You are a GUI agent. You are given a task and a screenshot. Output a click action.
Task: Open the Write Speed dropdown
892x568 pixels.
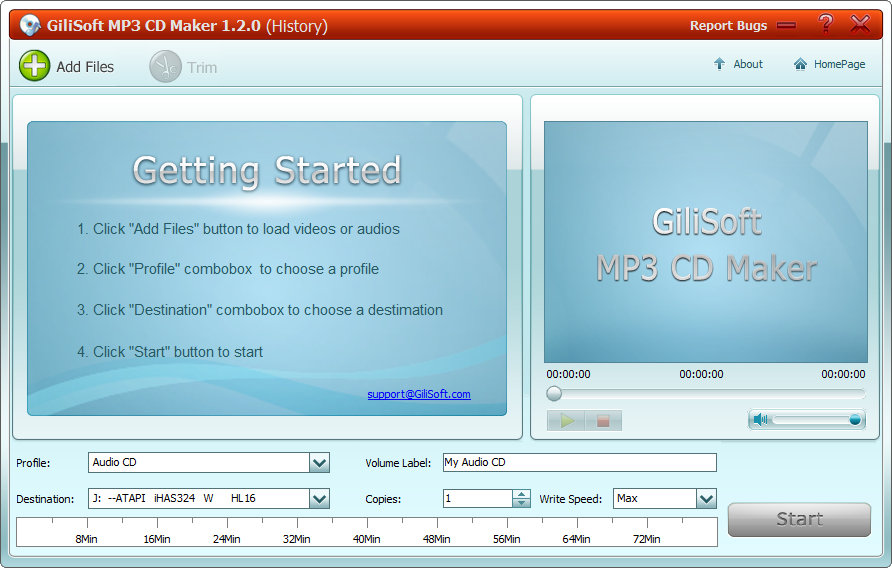[x=706, y=499]
